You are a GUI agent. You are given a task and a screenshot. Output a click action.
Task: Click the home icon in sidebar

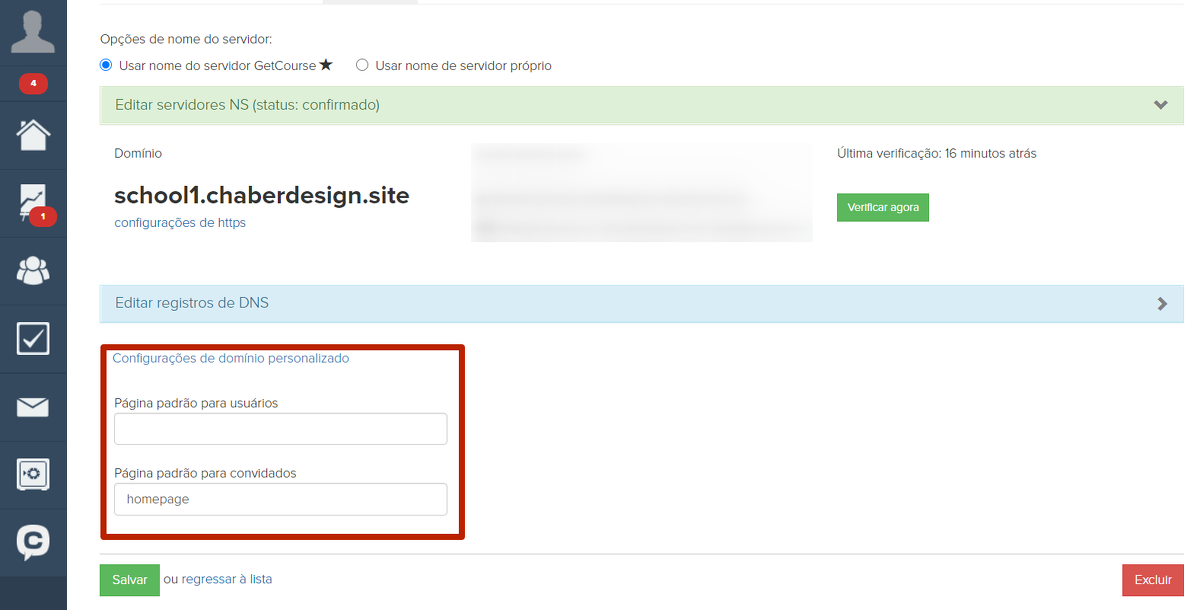[33, 134]
